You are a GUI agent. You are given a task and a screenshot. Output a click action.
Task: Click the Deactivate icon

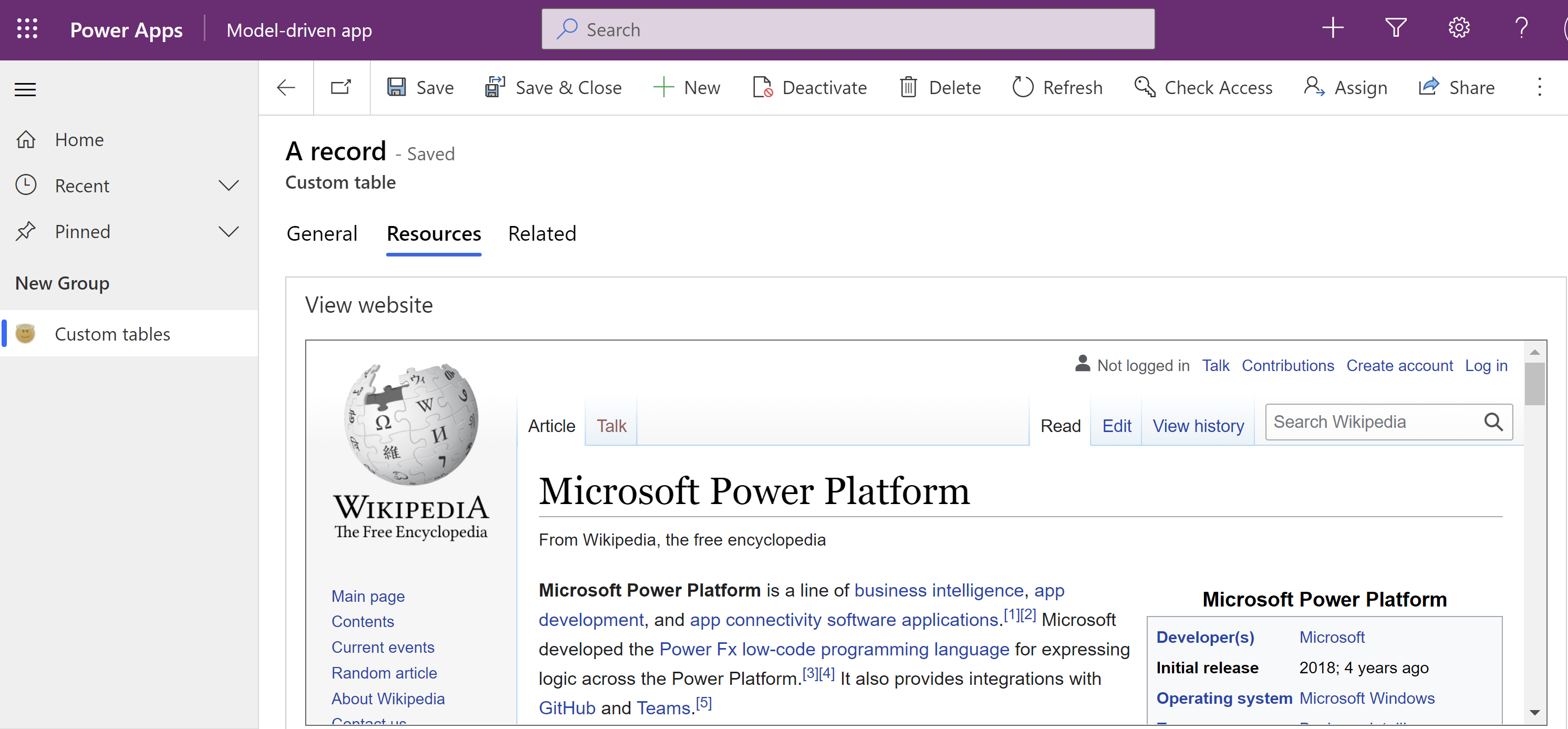click(x=762, y=87)
